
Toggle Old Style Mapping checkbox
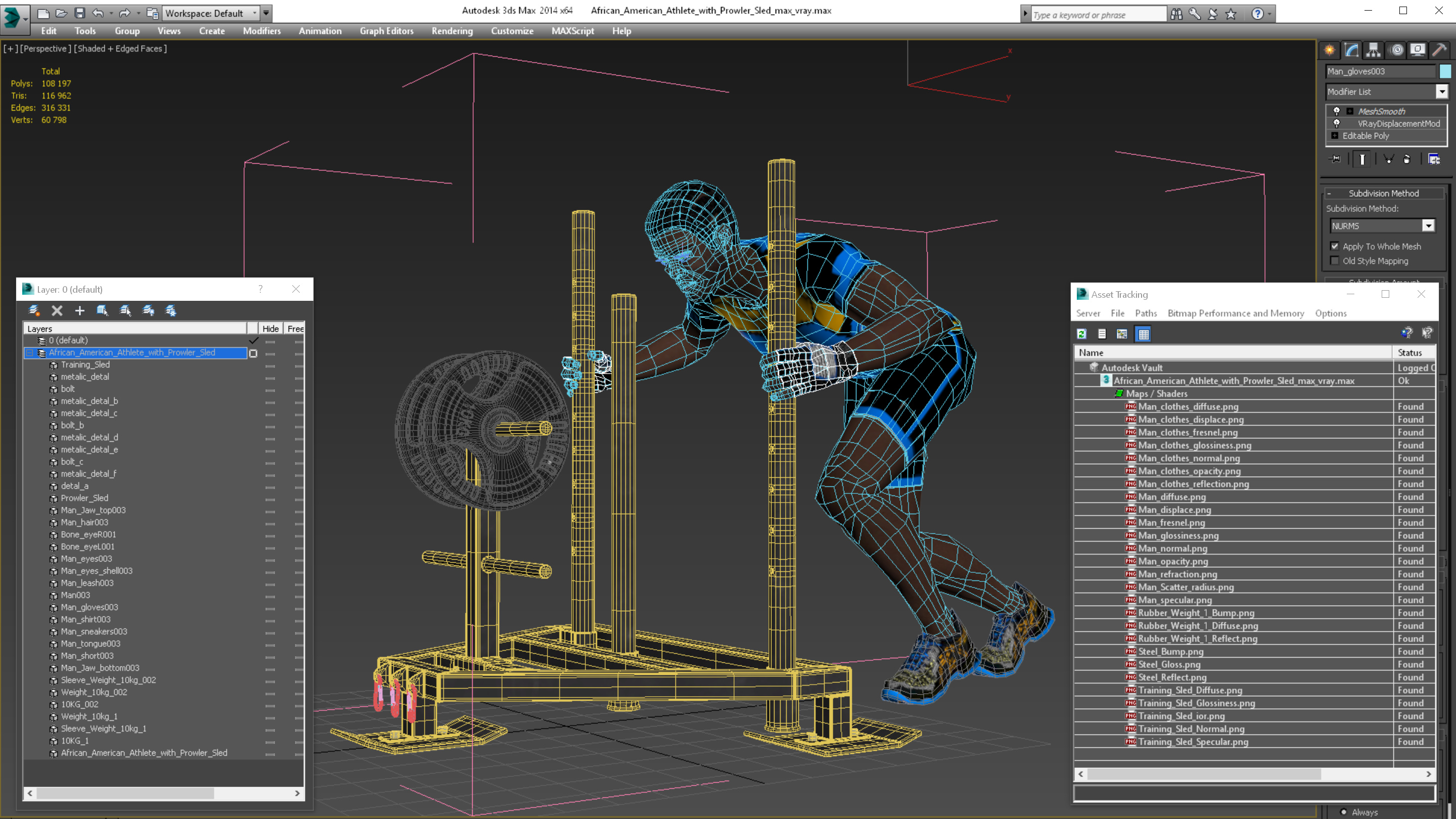[1335, 260]
